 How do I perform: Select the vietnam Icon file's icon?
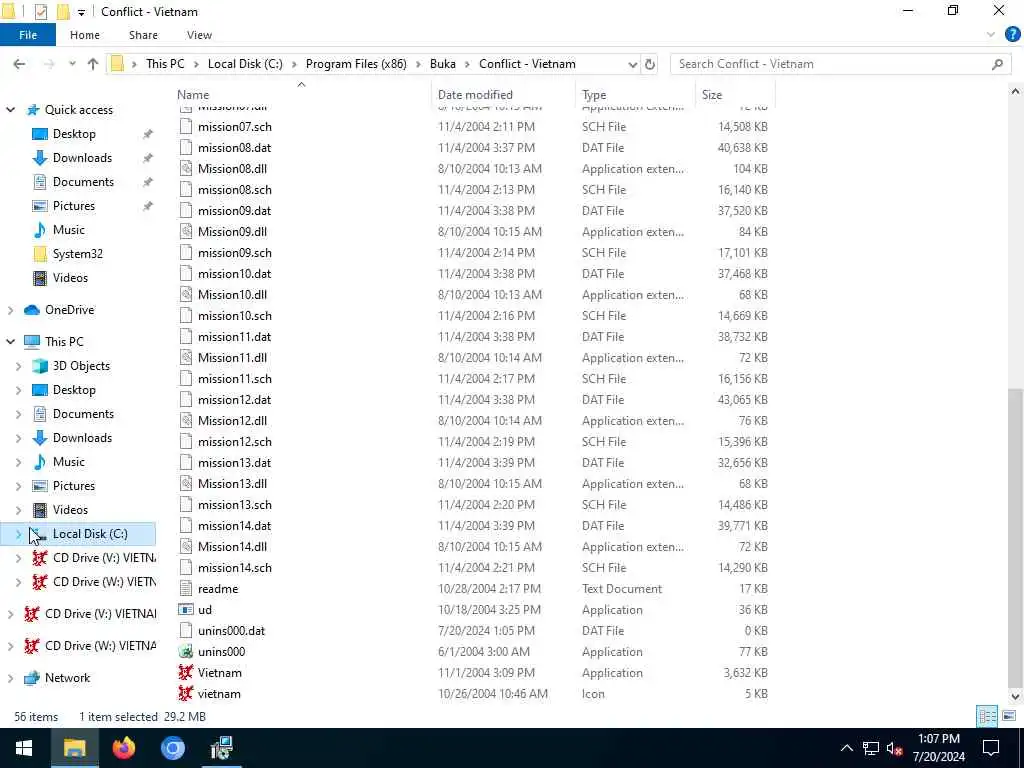[186, 694]
